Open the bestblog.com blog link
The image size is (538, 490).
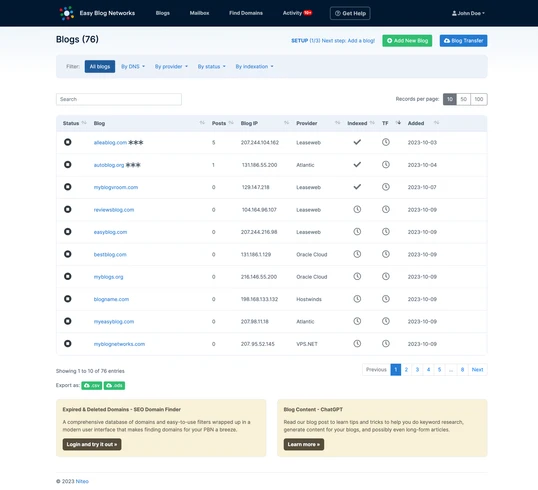(x=110, y=254)
